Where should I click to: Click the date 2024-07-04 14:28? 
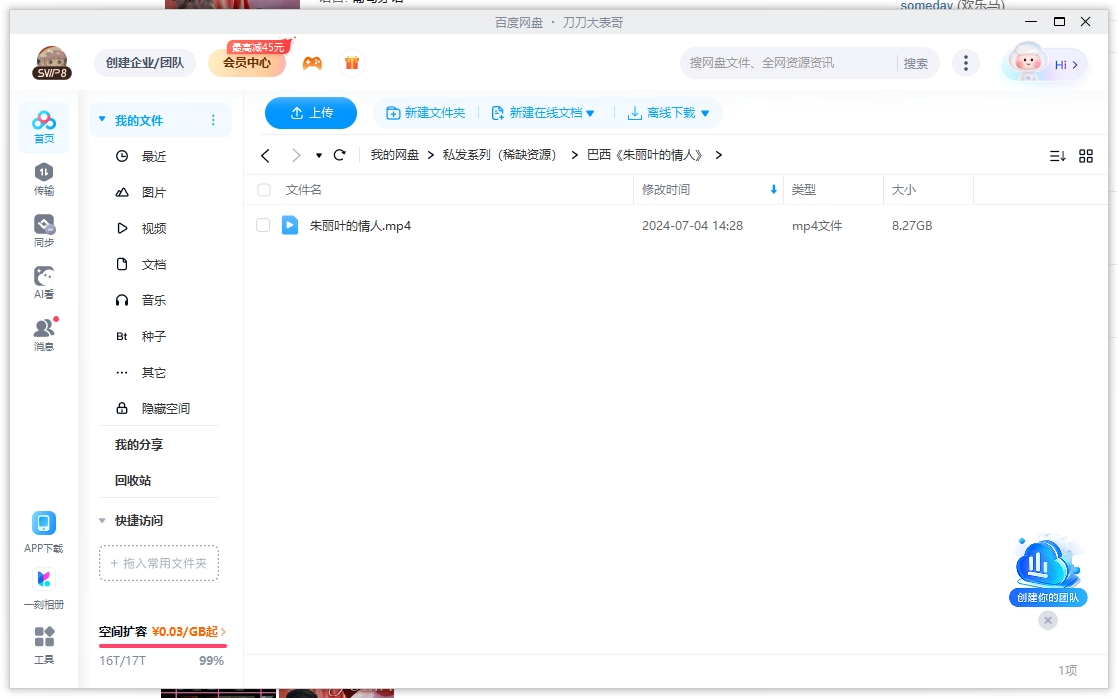(692, 226)
